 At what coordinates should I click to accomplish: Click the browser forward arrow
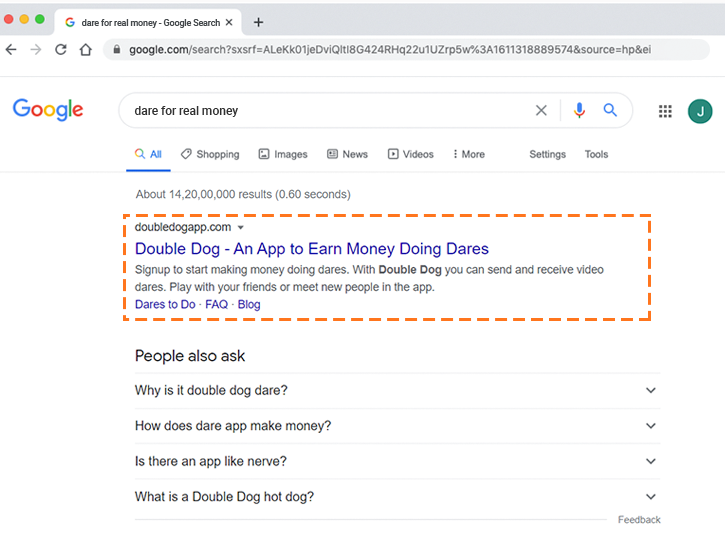pyautogui.click(x=36, y=49)
